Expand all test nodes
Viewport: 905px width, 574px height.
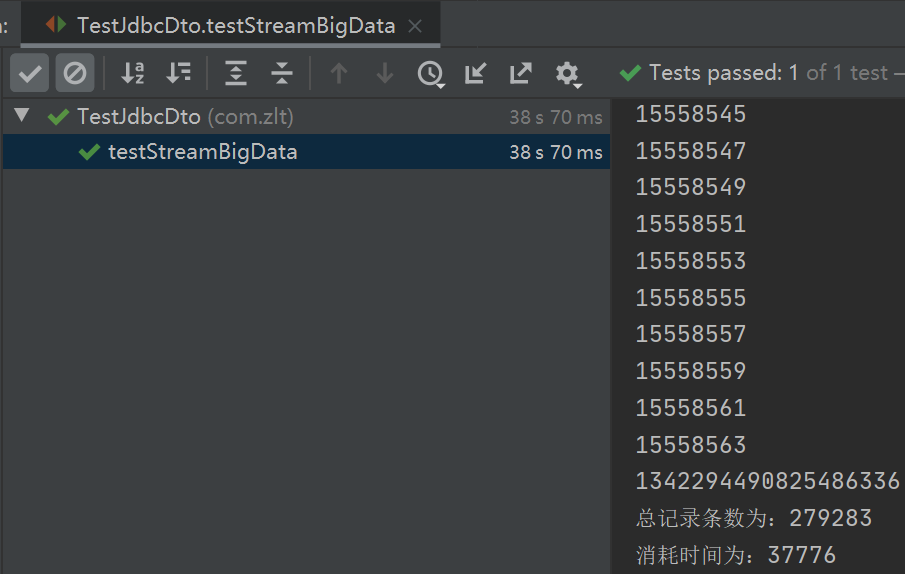(236, 73)
